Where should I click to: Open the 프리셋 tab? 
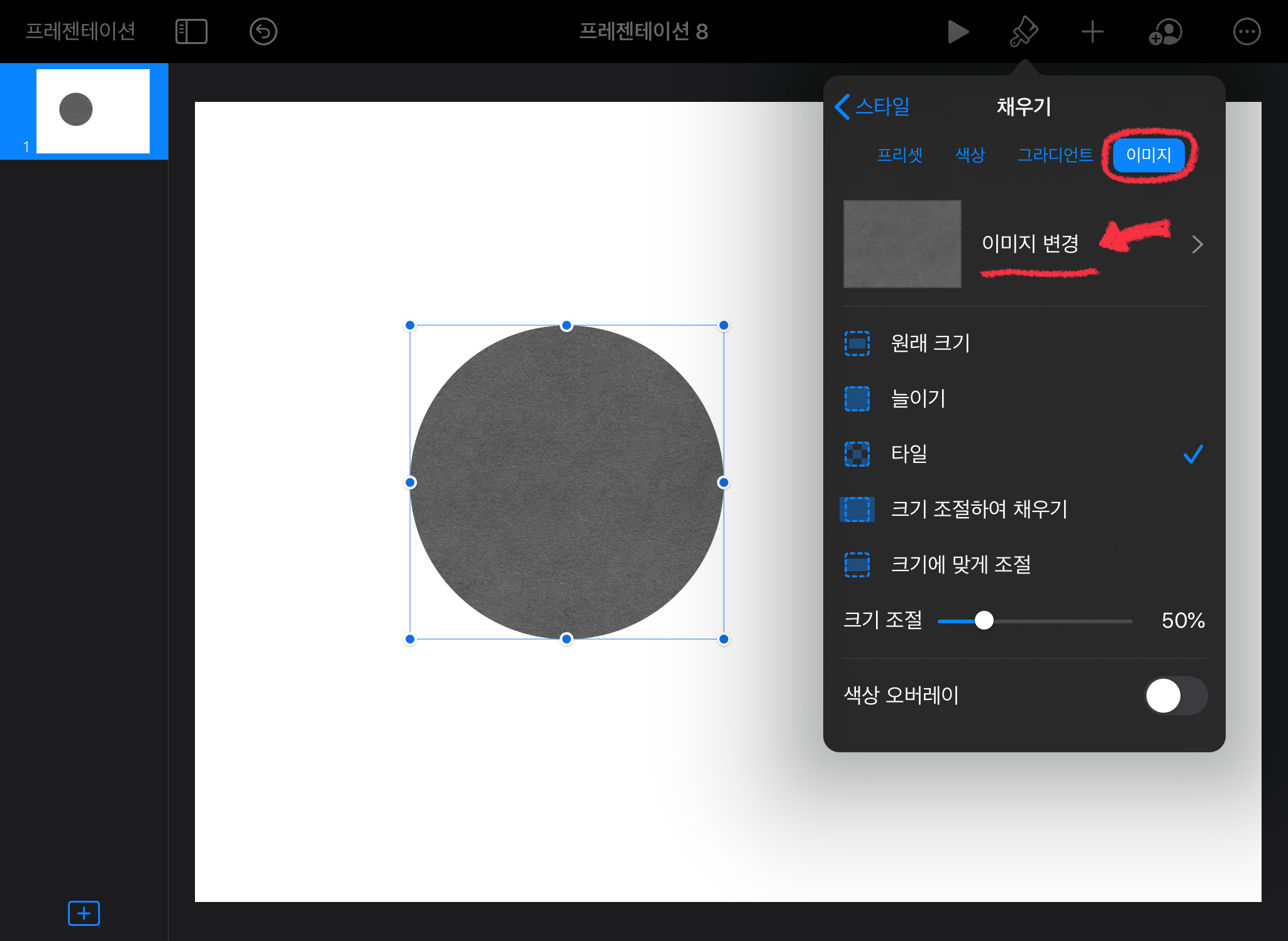pyautogui.click(x=899, y=155)
